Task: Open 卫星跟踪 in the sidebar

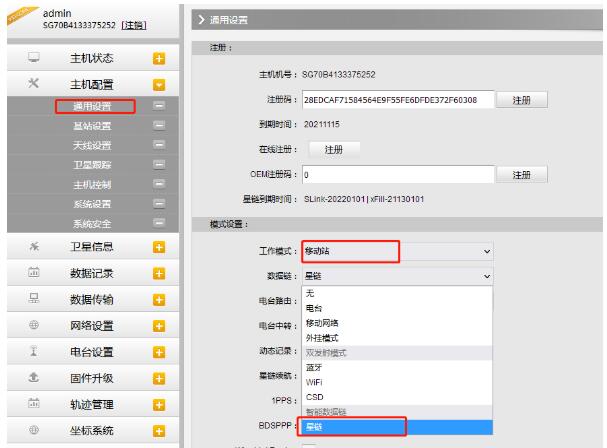Action: [x=92, y=165]
